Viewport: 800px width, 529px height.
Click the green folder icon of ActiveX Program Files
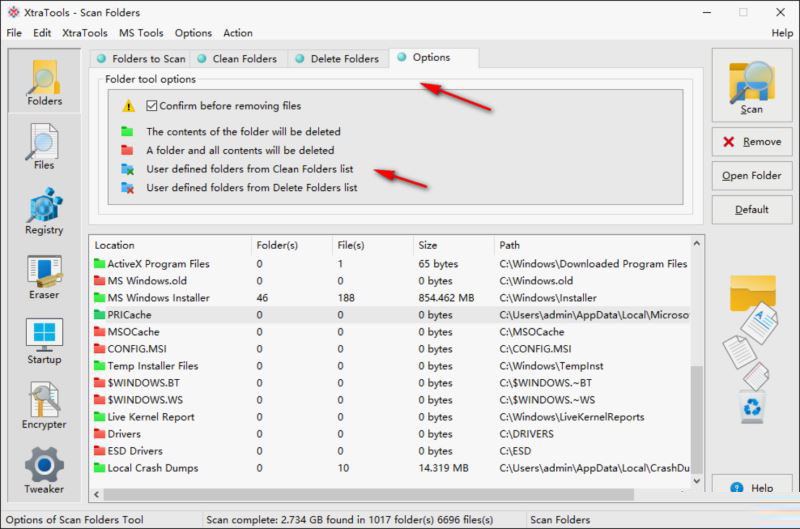(x=99, y=264)
